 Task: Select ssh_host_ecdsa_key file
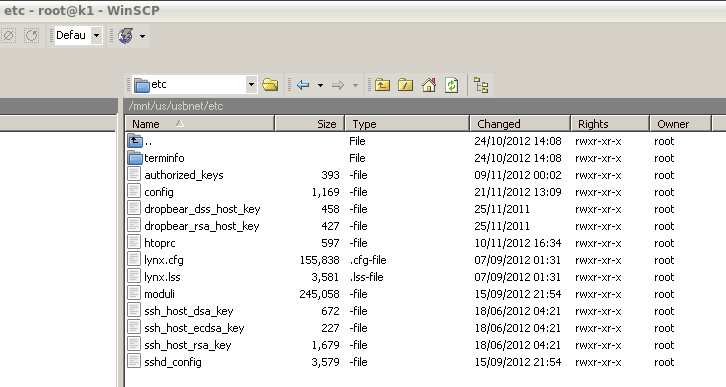tap(194, 328)
